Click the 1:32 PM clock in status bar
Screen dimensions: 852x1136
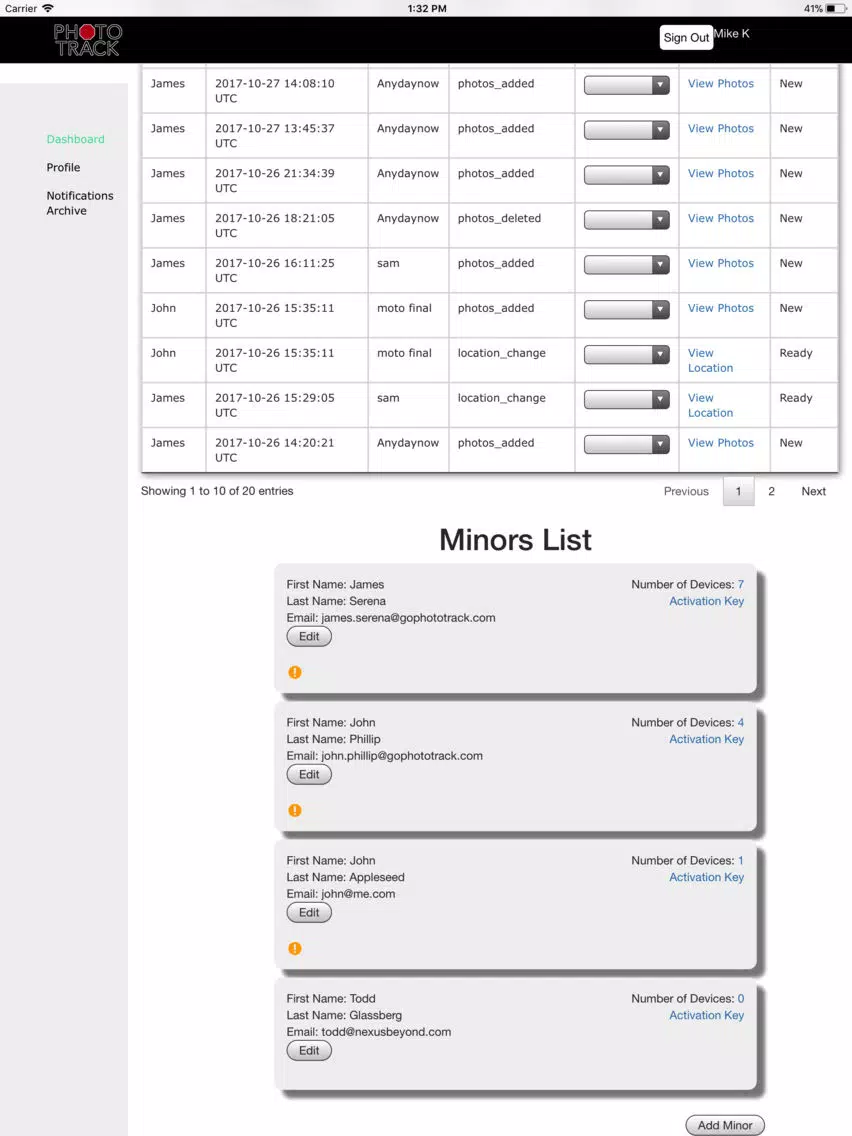click(427, 9)
